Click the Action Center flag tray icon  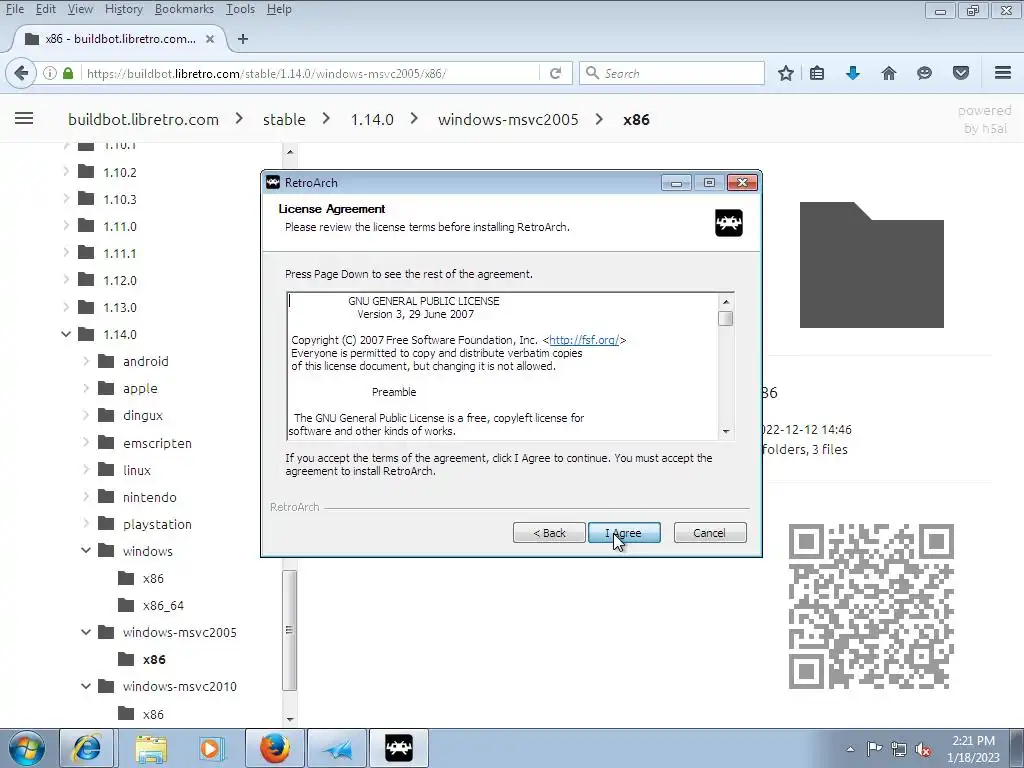pos(874,748)
